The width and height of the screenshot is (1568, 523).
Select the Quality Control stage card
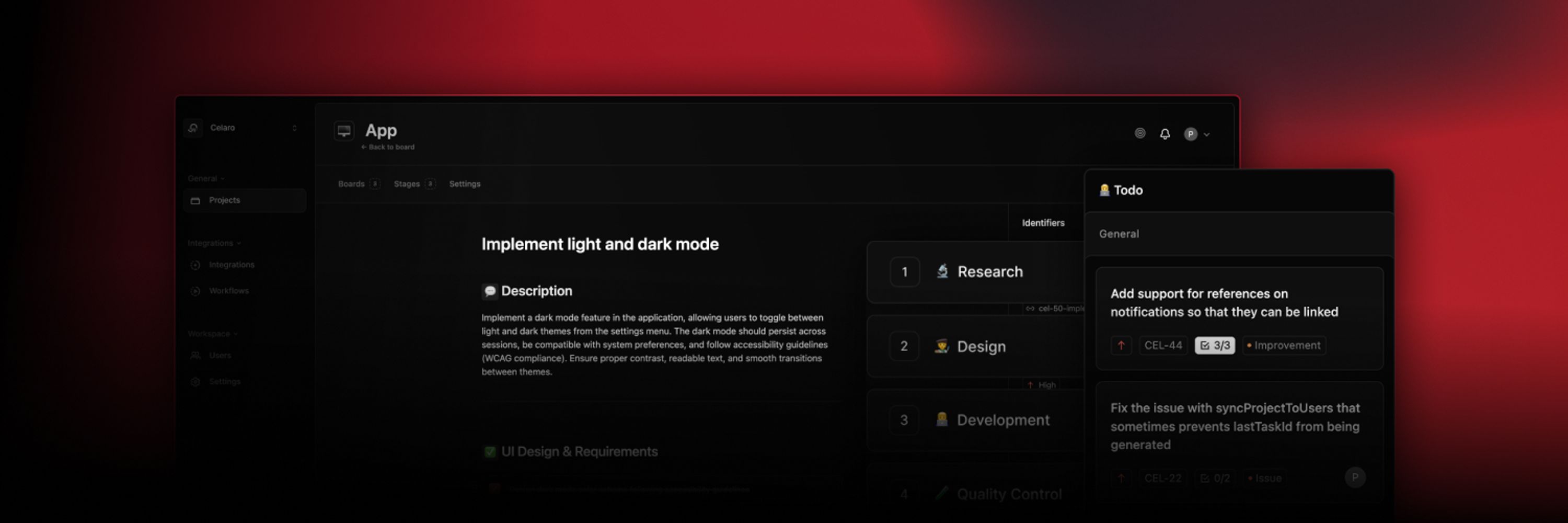[x=975, y=494]
